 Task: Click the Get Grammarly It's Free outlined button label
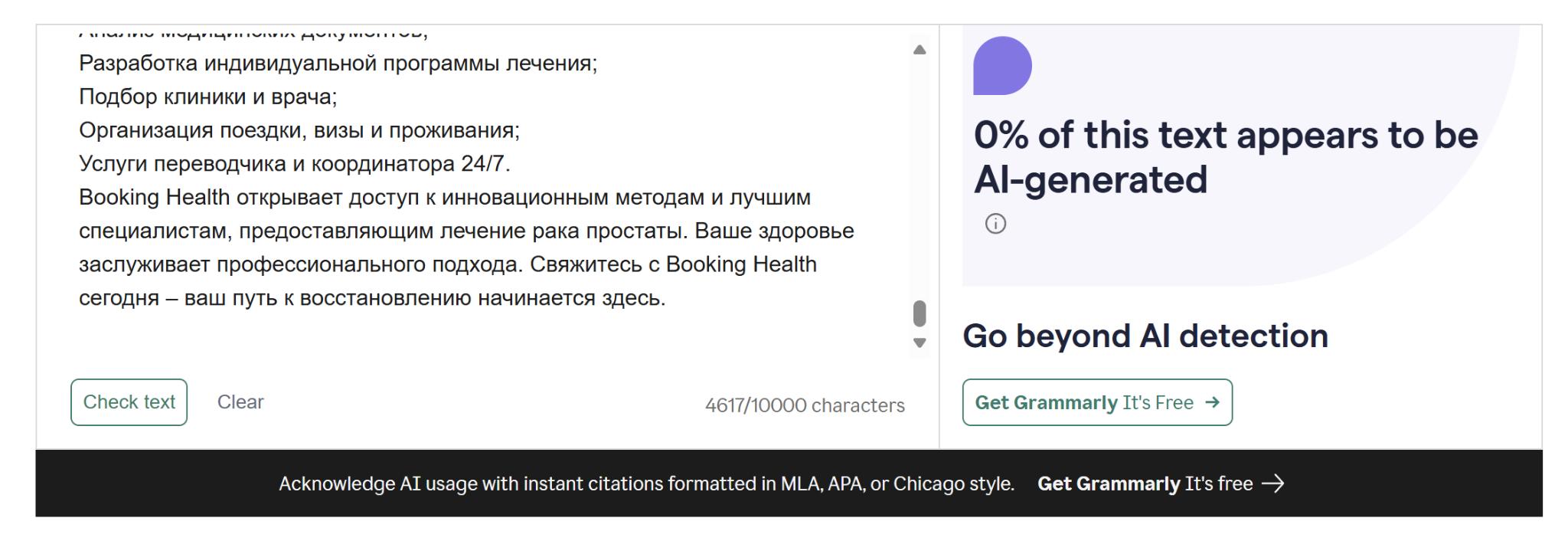[1083, 402]
